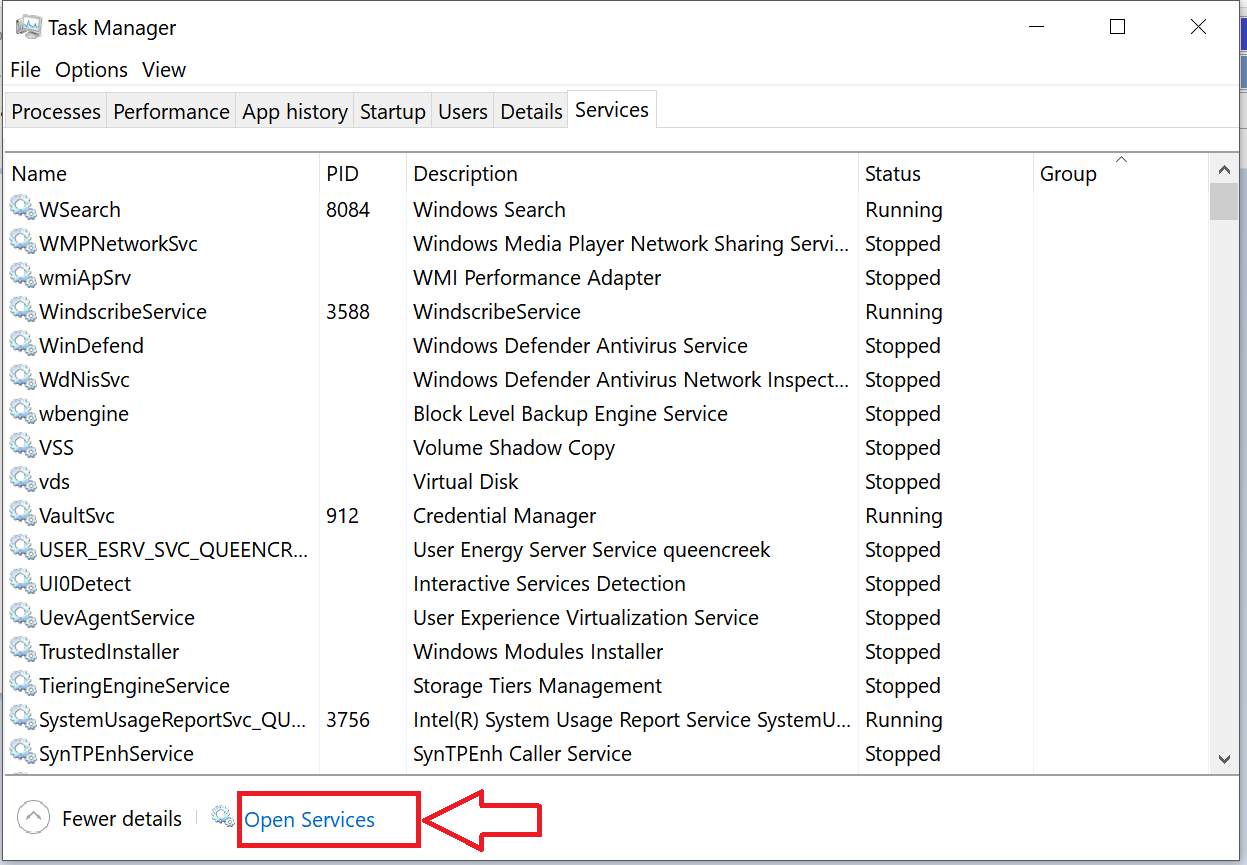1247x865 pixels.
Task: Click the Task Manager title bar icon
Action: pos(28,27)
